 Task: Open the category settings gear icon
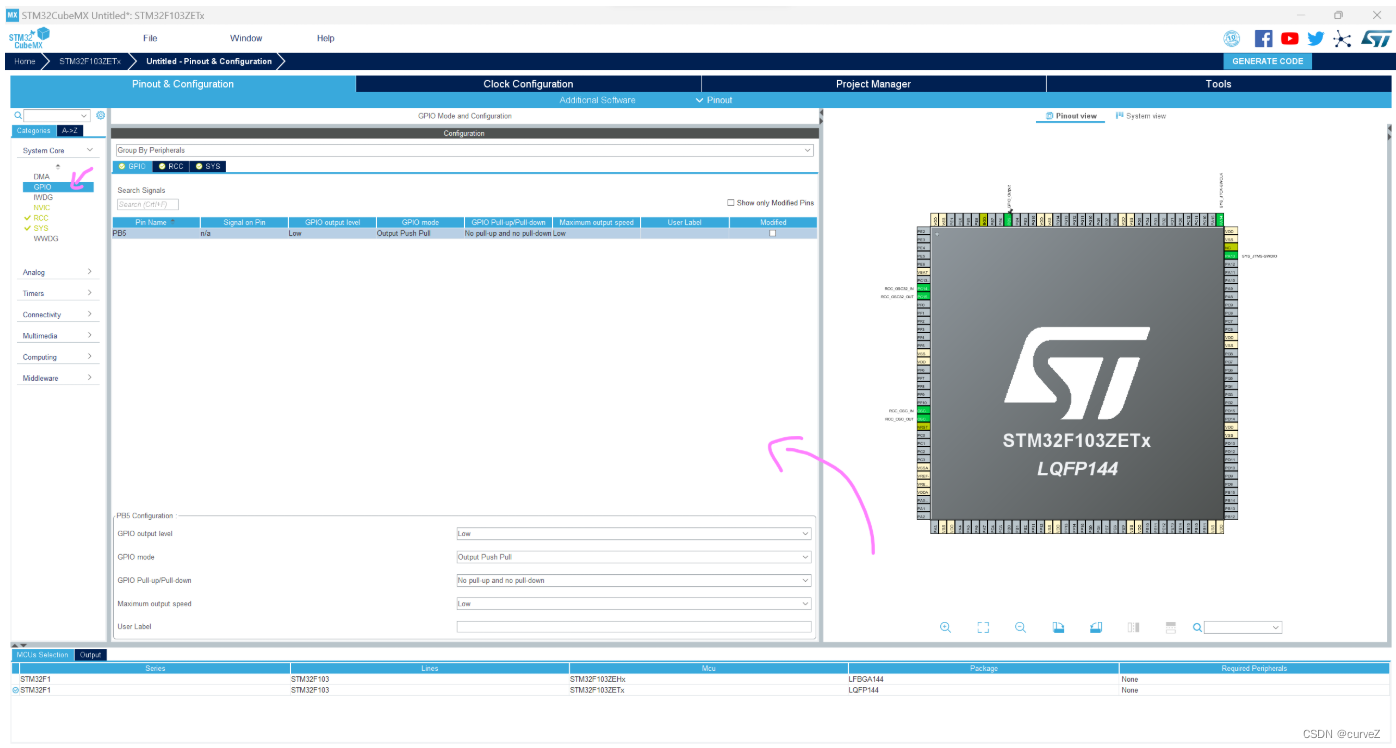click(x=100, y=116)
